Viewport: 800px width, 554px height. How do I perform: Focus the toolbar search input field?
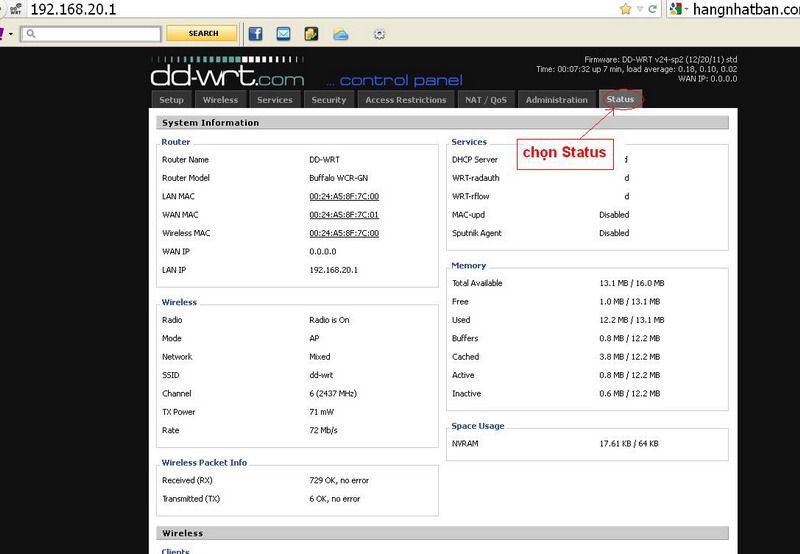pos(91,34)
